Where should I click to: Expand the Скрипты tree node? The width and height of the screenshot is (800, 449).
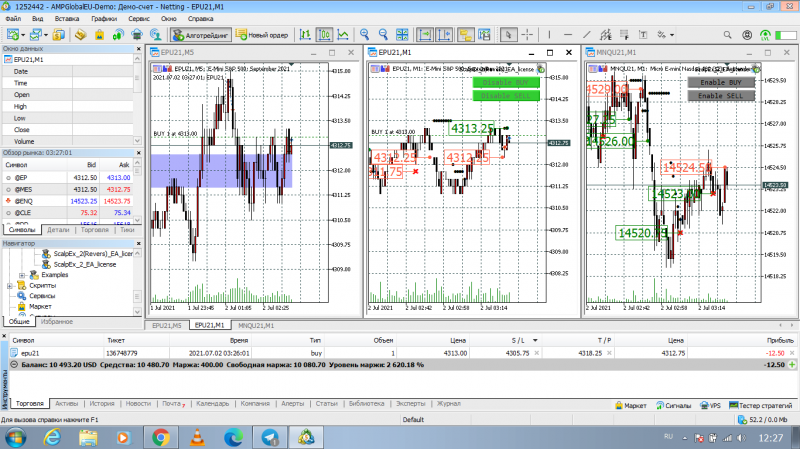pos(10,286)
